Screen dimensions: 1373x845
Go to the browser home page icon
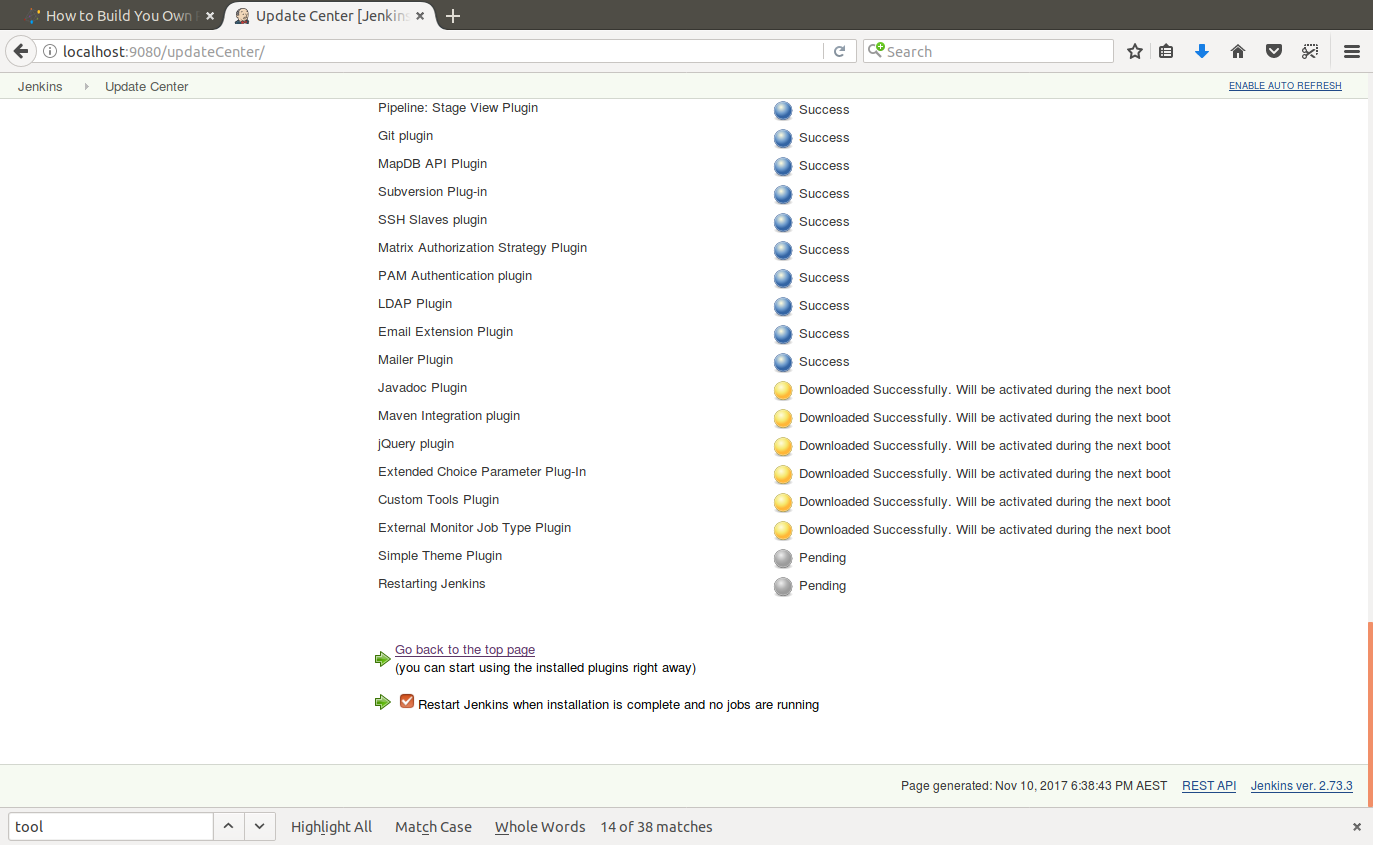pyautogui.click(x=1237, y=51)
